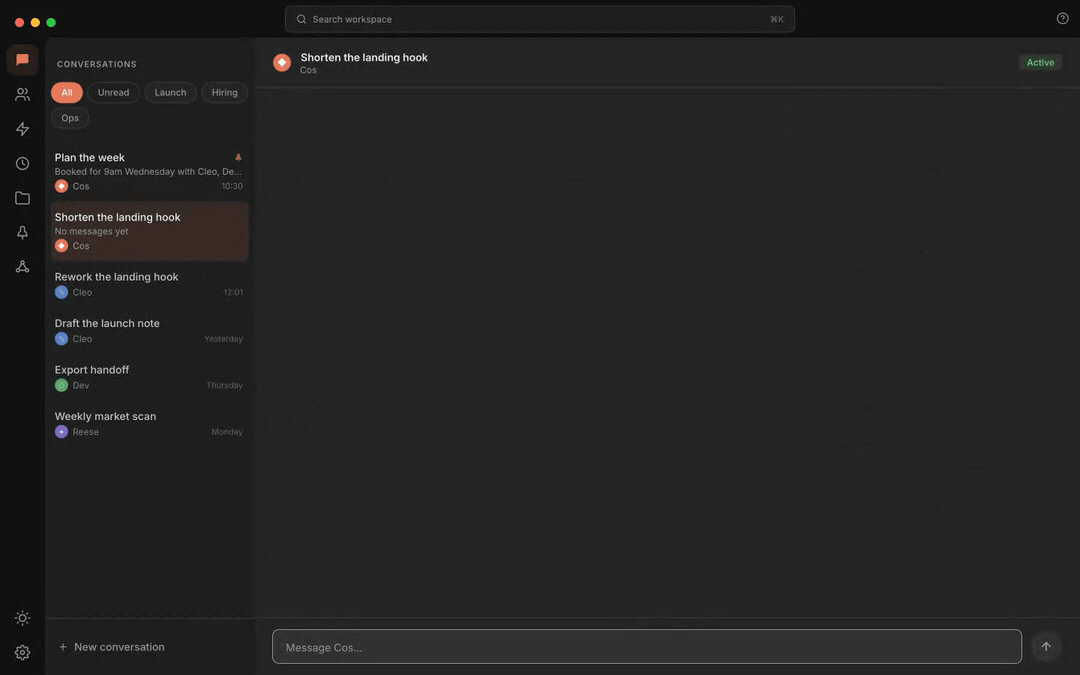The height and width of the screenshot is (675, 1080).
Task: Select the Ops filter chip
Action: click(70, 118)
